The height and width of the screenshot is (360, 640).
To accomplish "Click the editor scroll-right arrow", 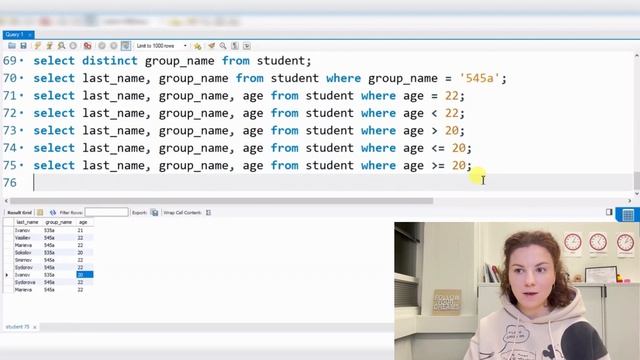I will [x=629, y=201].
